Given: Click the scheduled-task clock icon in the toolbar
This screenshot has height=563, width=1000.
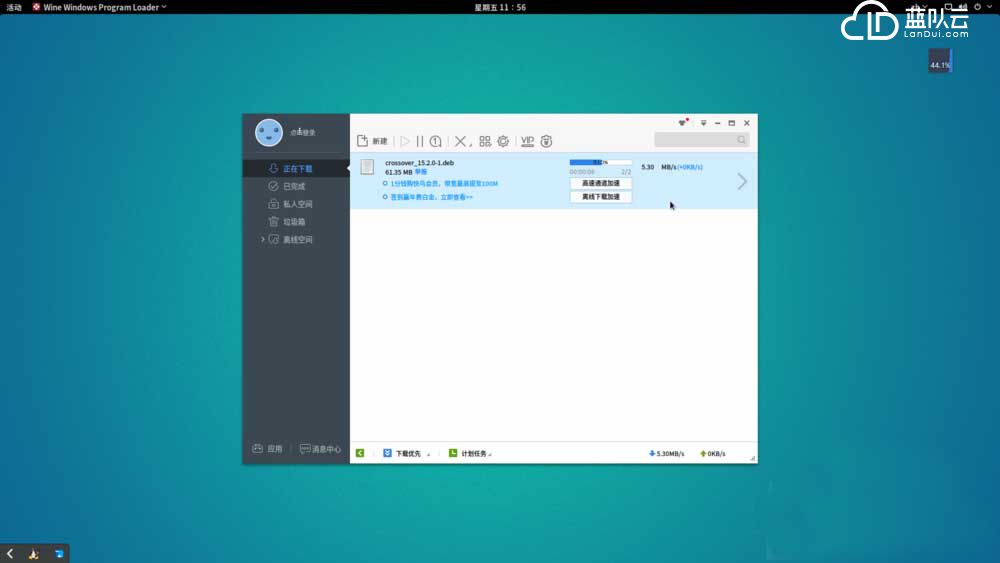Looking at the screenshot, I should [x=436, y=141].
